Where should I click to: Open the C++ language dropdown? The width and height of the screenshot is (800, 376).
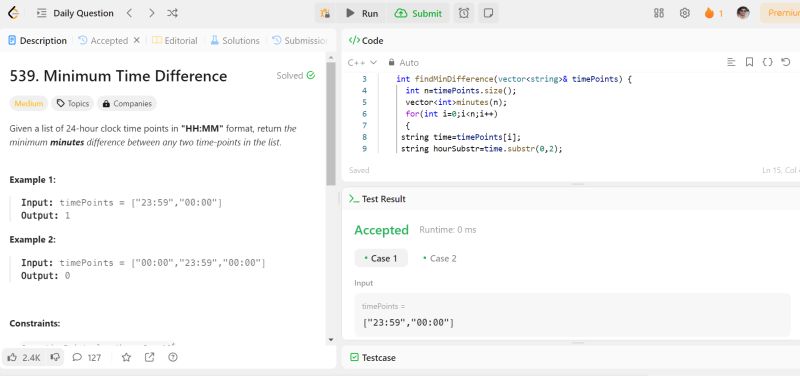362,62
